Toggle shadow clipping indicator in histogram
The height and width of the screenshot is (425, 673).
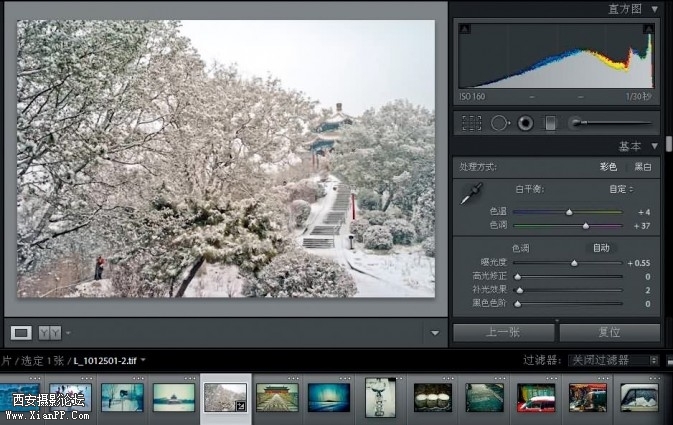[x=464, y=30]
